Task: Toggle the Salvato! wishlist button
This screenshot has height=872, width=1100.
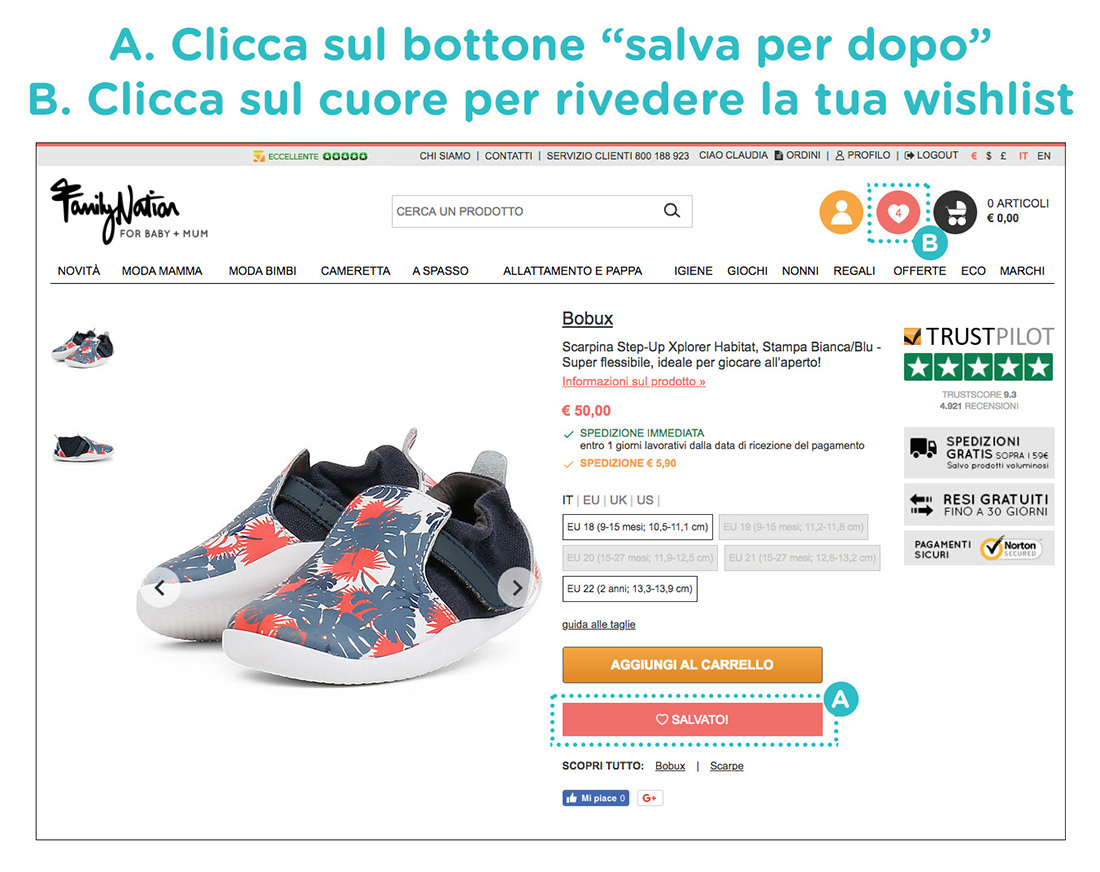Action: click(x=692, y=720)
